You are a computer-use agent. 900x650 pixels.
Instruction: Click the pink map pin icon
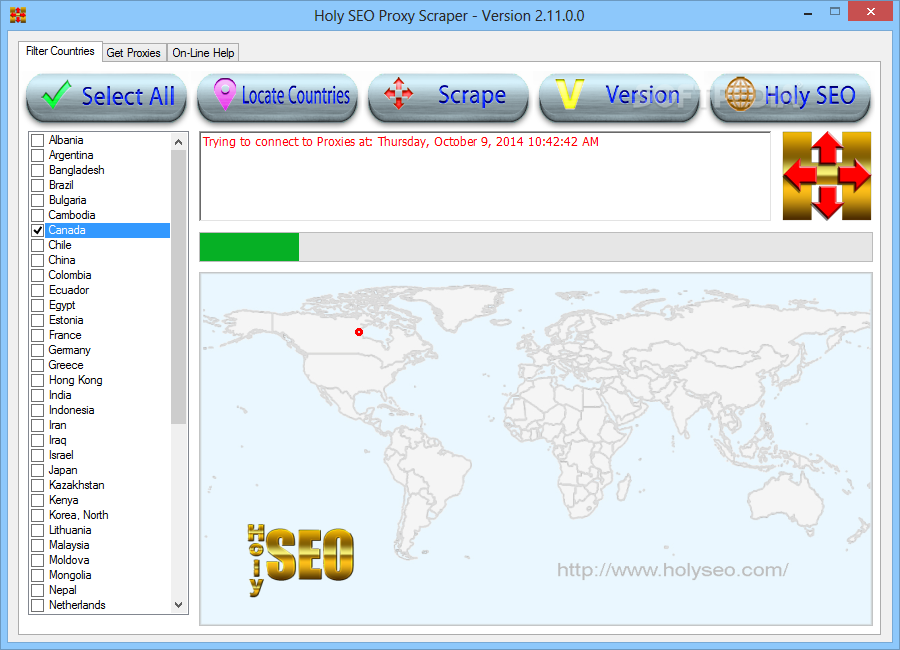coord(224,94)
